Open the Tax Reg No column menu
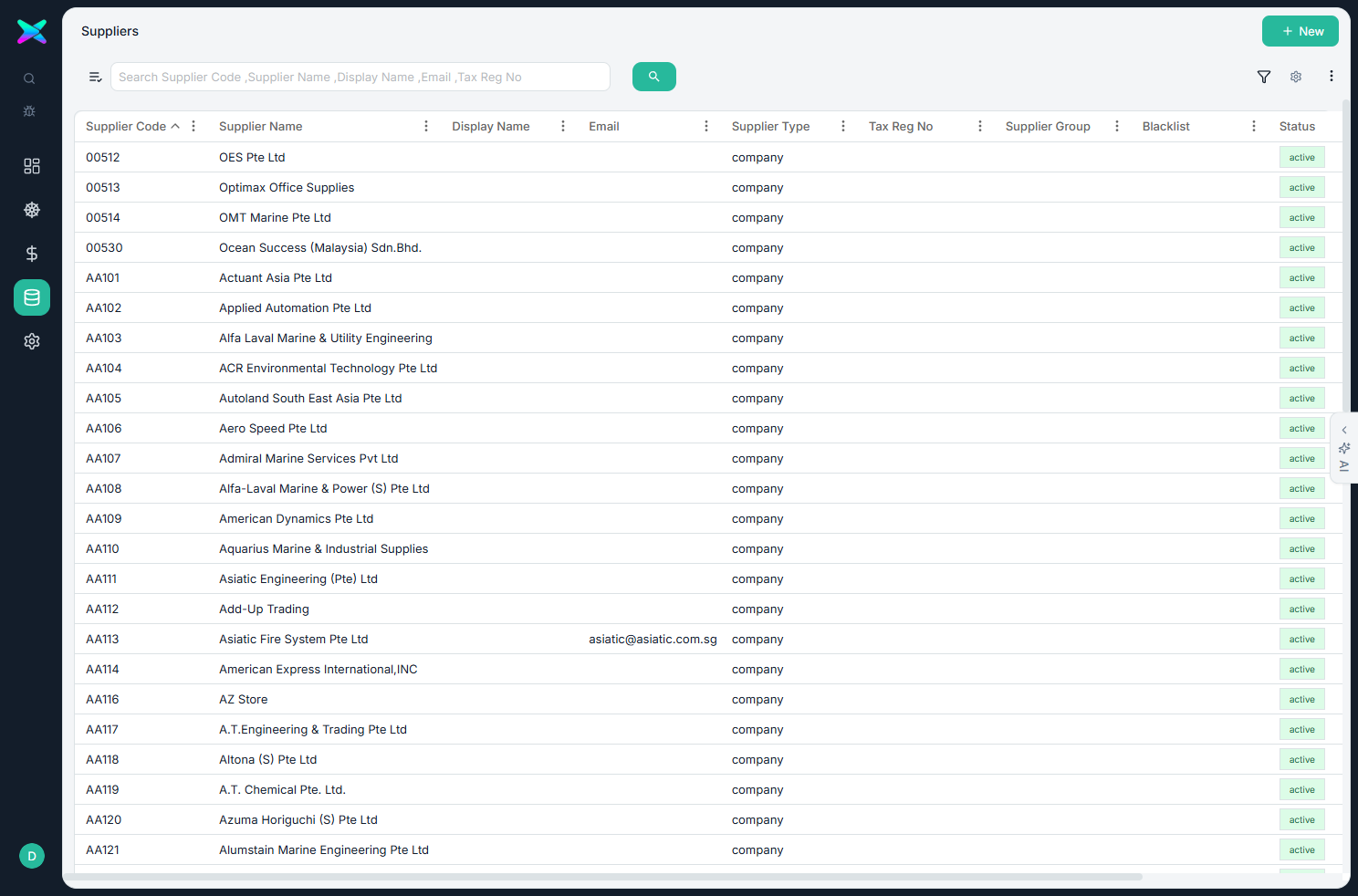This screenshot has height=896, width=1358. pyautogui.click(x=980, y=126)
